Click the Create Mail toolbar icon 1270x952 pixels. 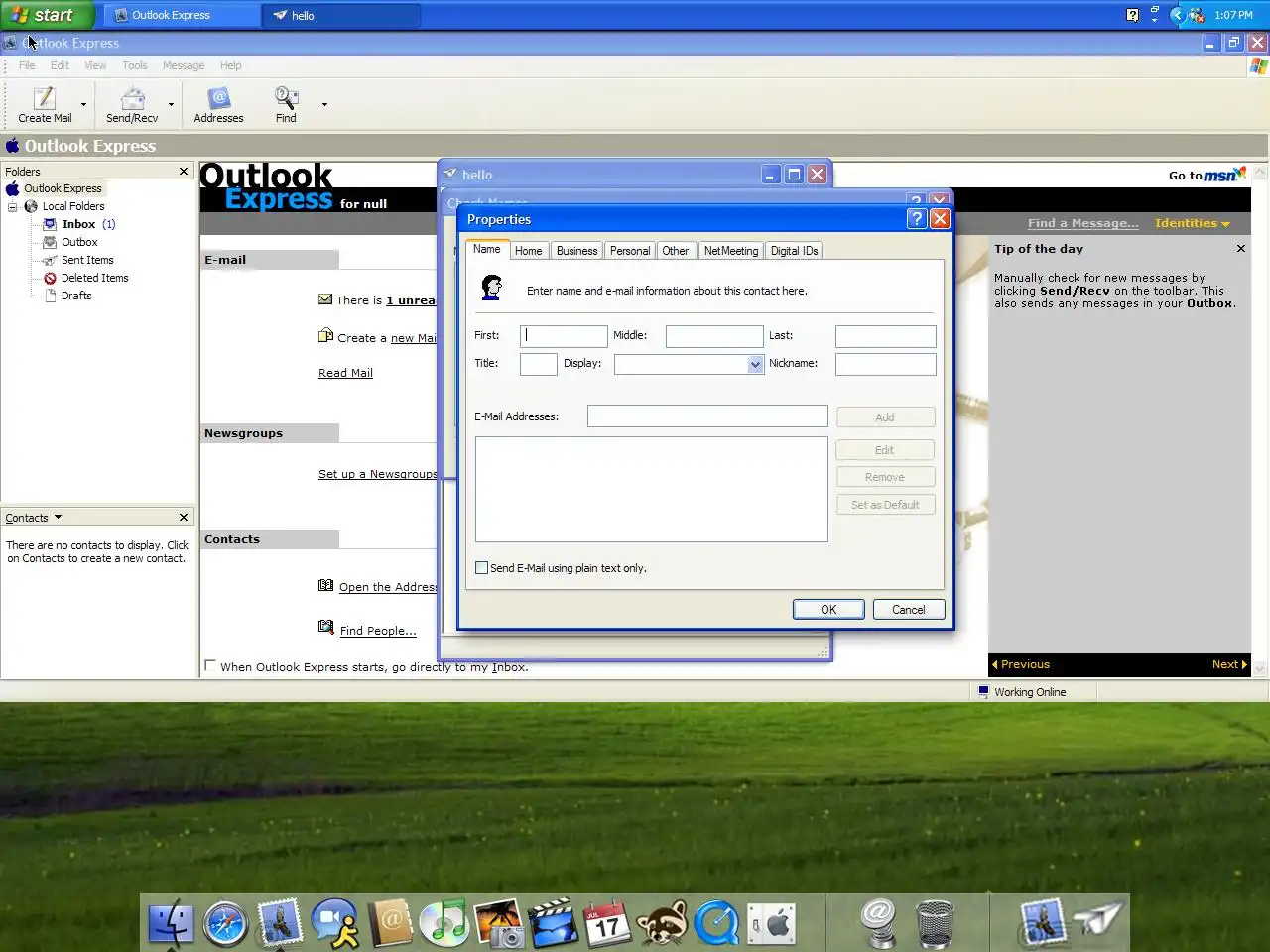tap(45, 104)
